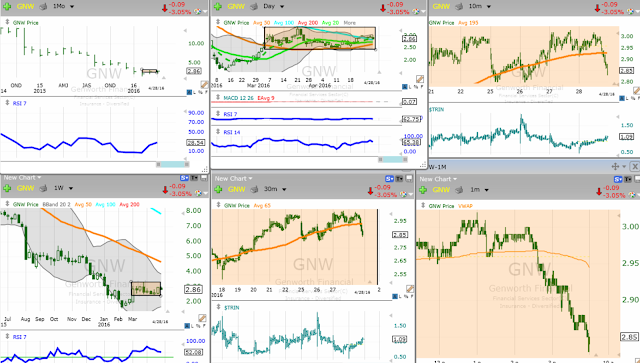Screen dimensions: 640x363
Task: Open drawing tools pencil on Day chart
Action: pyautogui.click(x=420, y=79)
